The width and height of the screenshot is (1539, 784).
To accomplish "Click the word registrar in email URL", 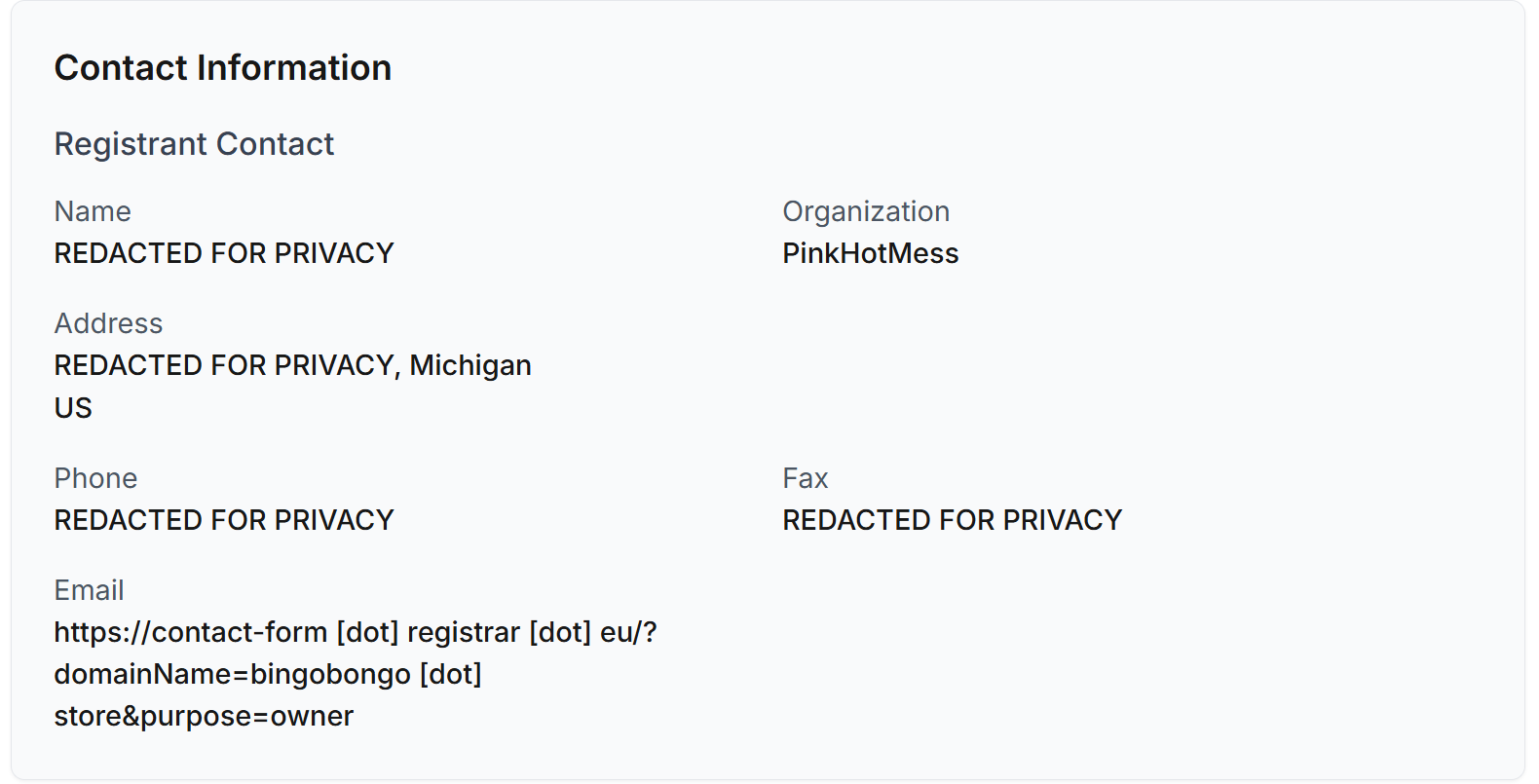I will [x=463, y=632].
